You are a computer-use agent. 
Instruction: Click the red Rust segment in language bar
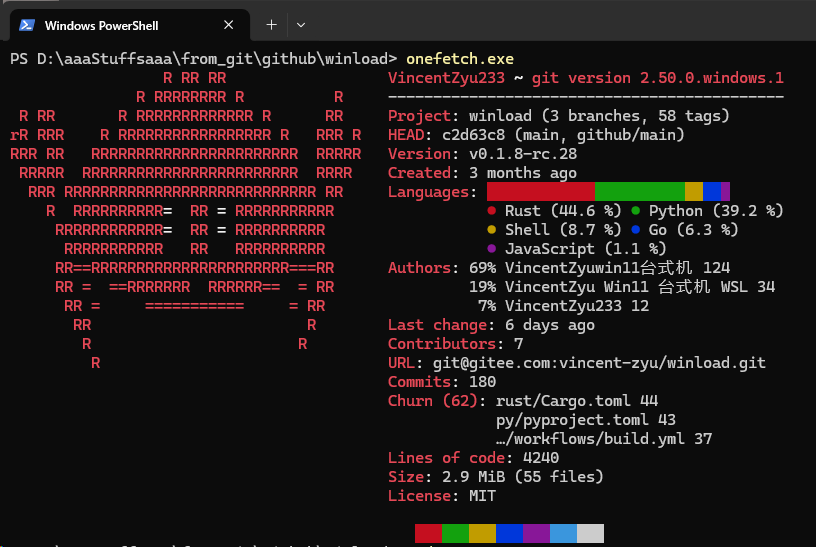pyautogui.click(x=541, y=192)
